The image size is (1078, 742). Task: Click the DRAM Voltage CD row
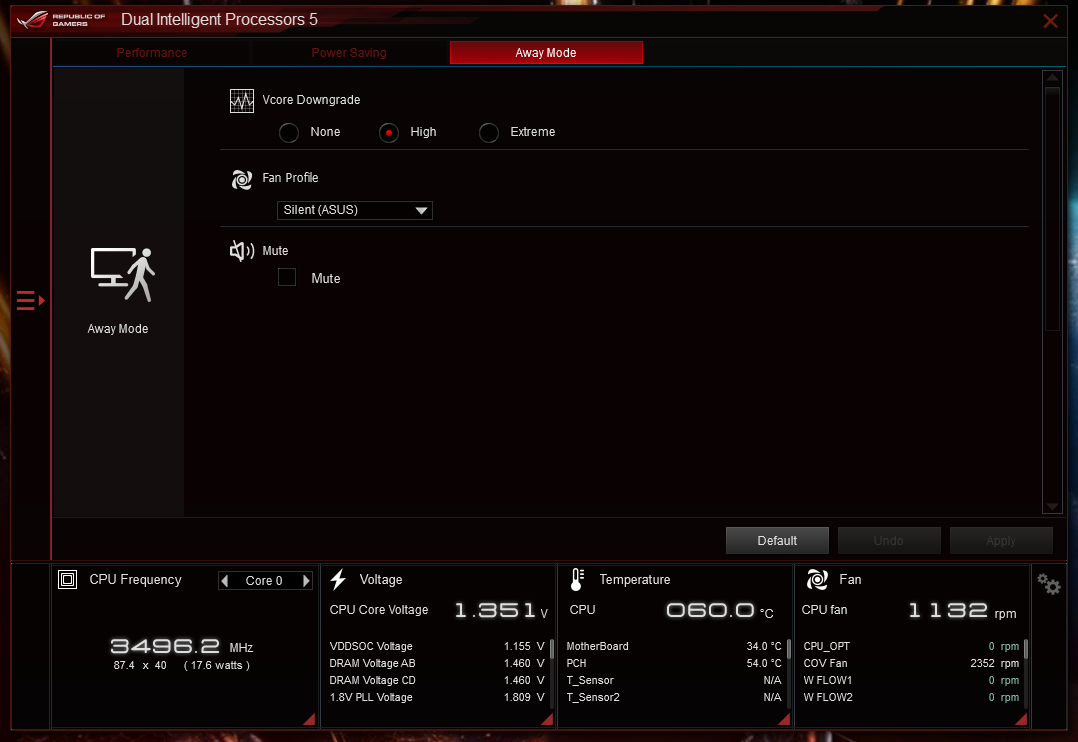[437, 680]
